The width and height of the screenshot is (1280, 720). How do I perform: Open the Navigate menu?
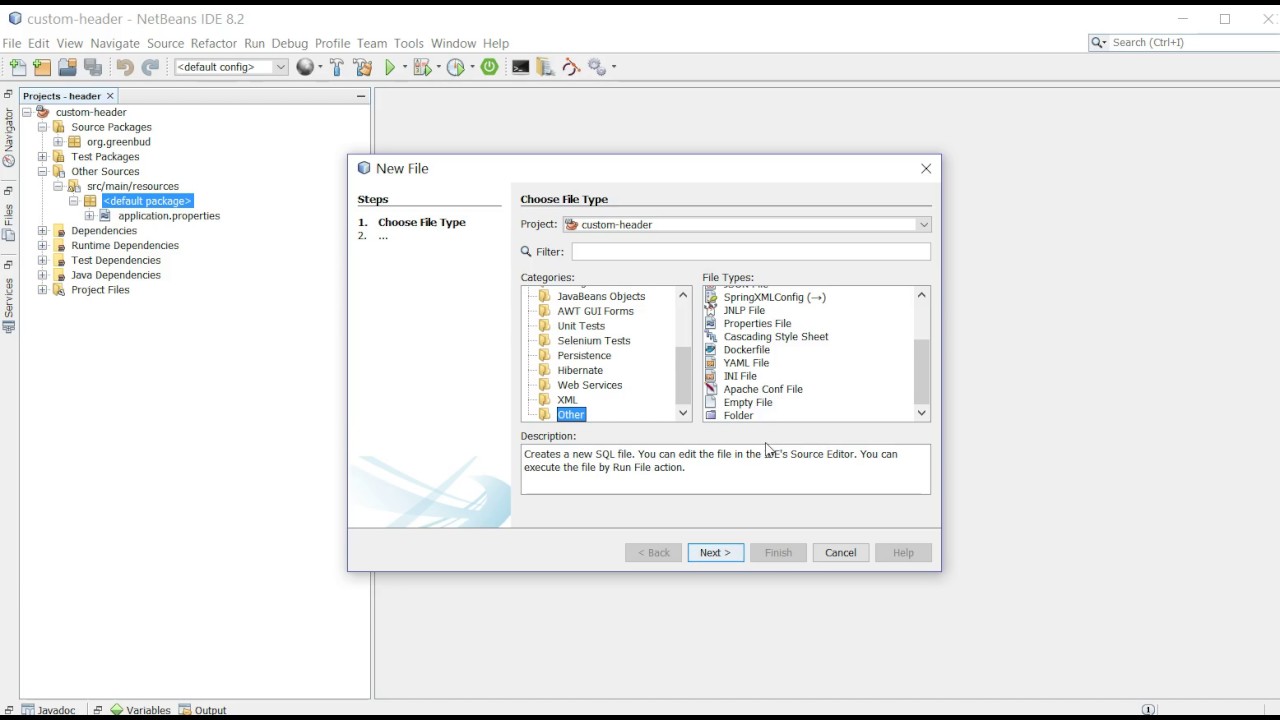pyautogui.click(x=115, y=43)
